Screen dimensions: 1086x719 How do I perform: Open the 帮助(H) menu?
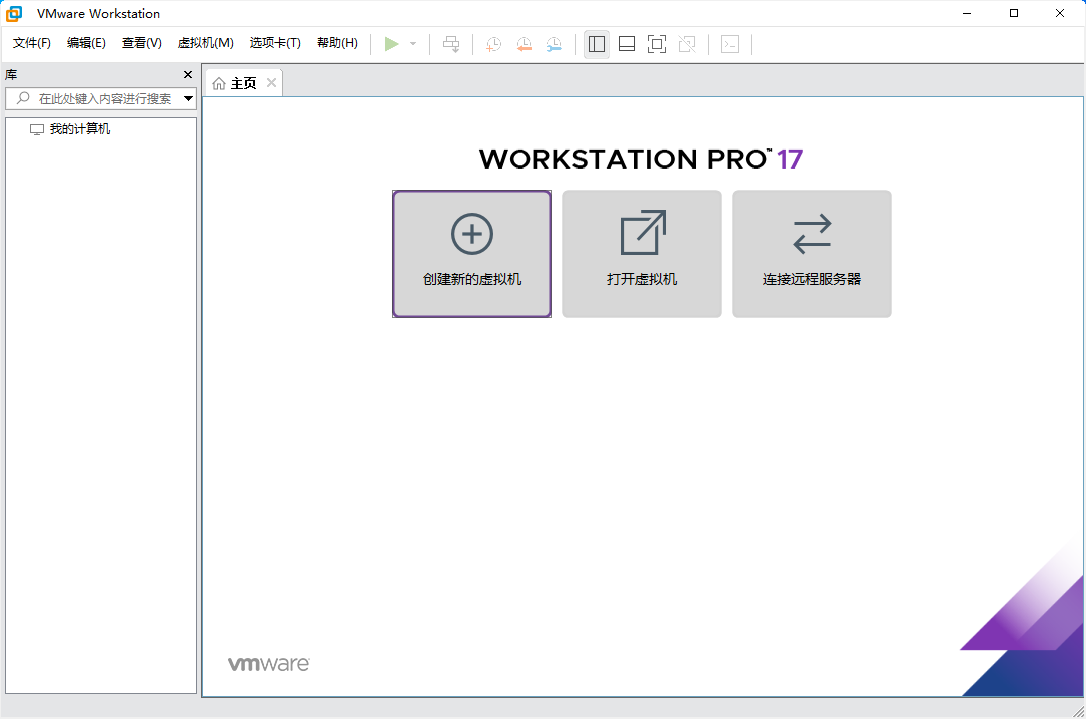[x=338, y=43]
